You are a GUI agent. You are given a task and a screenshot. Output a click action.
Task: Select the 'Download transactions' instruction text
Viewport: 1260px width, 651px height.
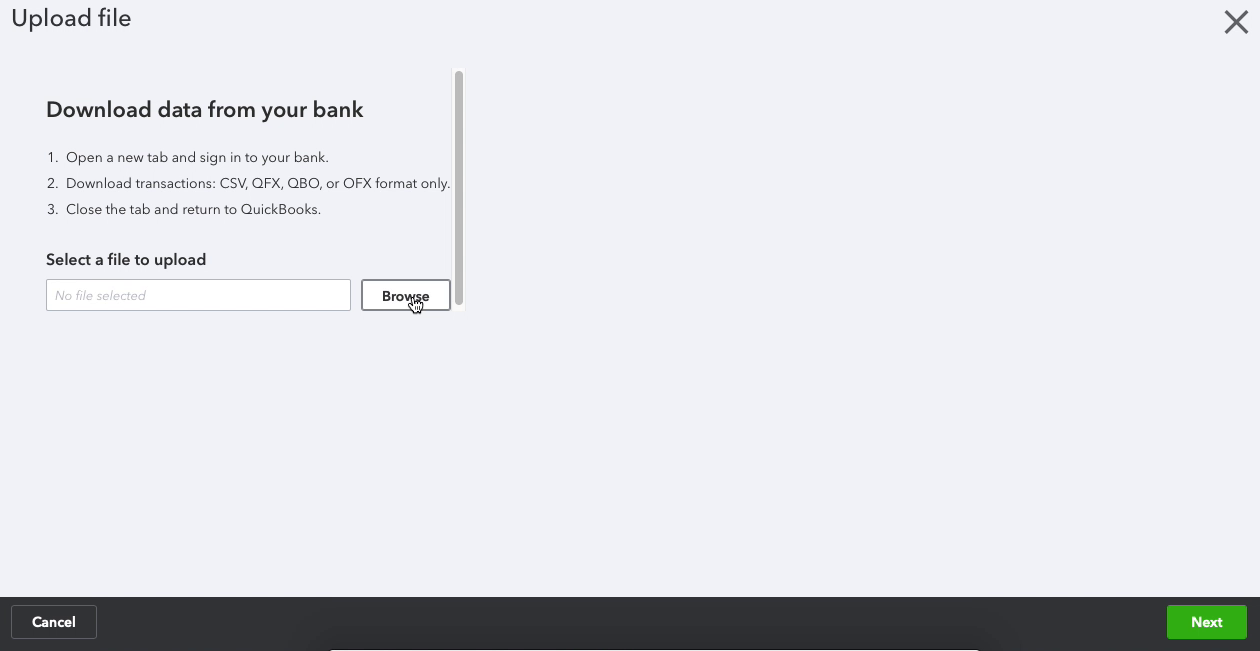[258, 183]
